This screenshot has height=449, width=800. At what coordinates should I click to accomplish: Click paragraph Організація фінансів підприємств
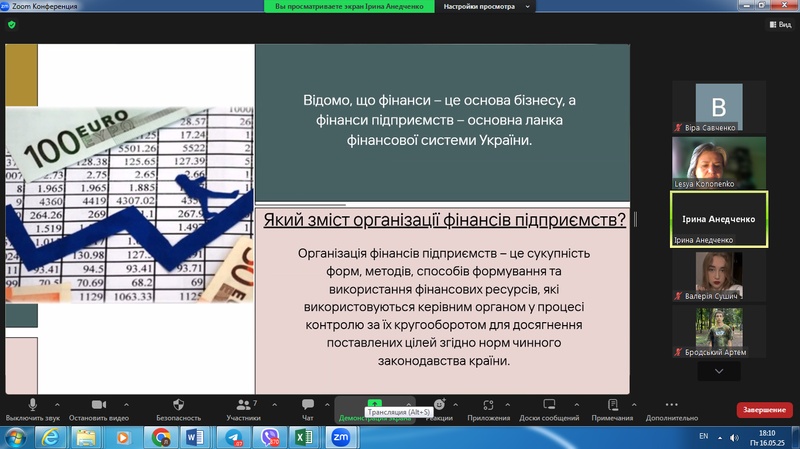444,307
